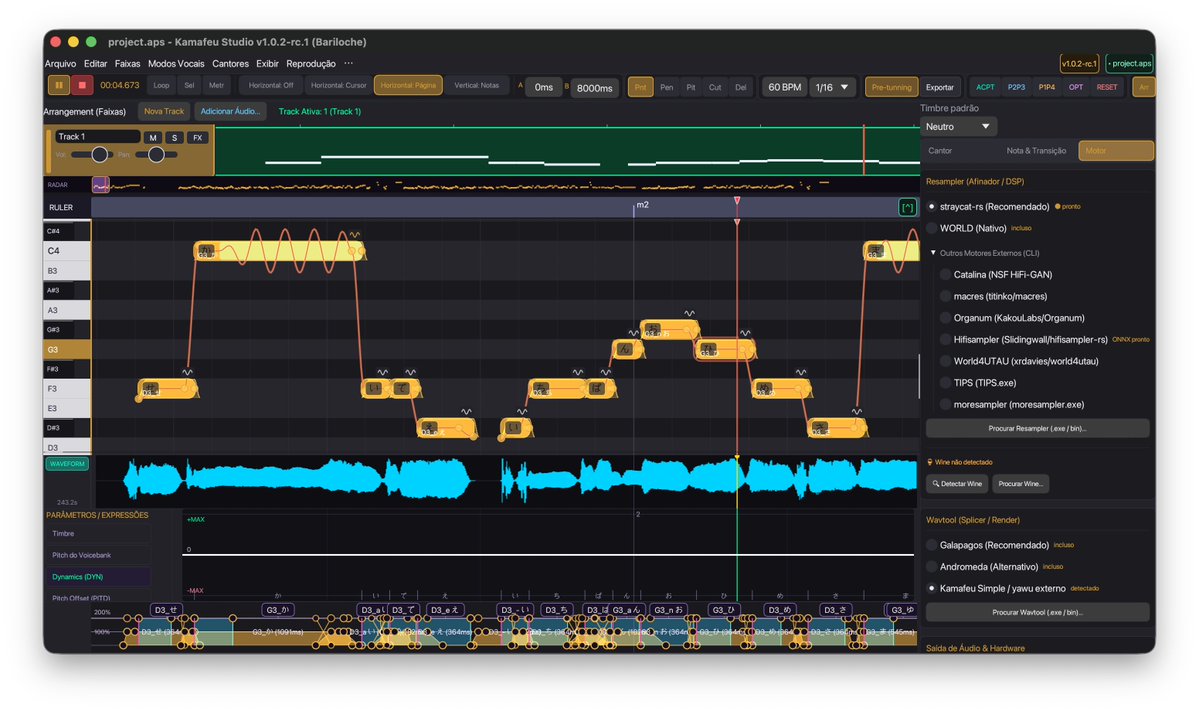The image size is (1199, 711).
Task: Select the Del tool
Action: click(740, 87)
